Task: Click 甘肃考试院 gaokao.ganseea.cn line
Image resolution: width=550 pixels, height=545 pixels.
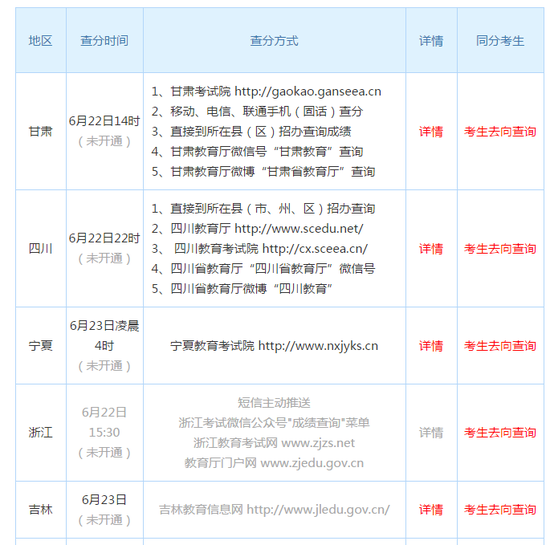Action: [x=266, y=92]
